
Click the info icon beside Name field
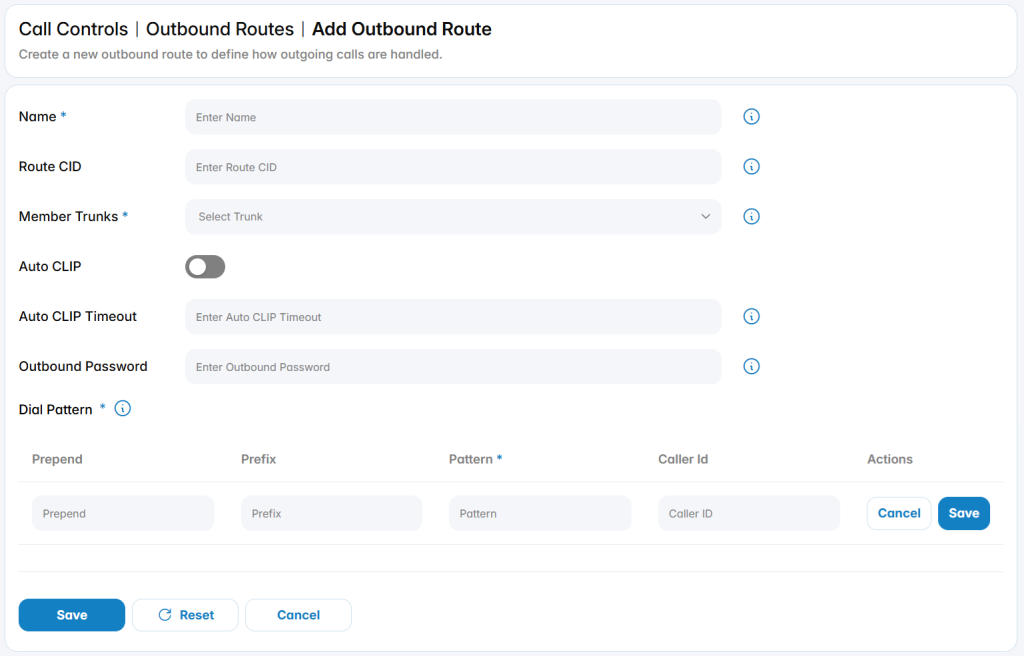(751, 116)
